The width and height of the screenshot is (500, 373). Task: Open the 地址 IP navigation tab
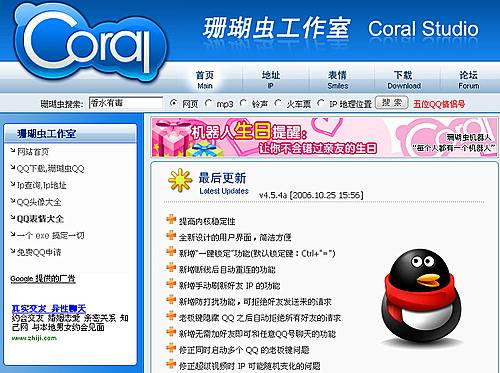coord(271,80)
